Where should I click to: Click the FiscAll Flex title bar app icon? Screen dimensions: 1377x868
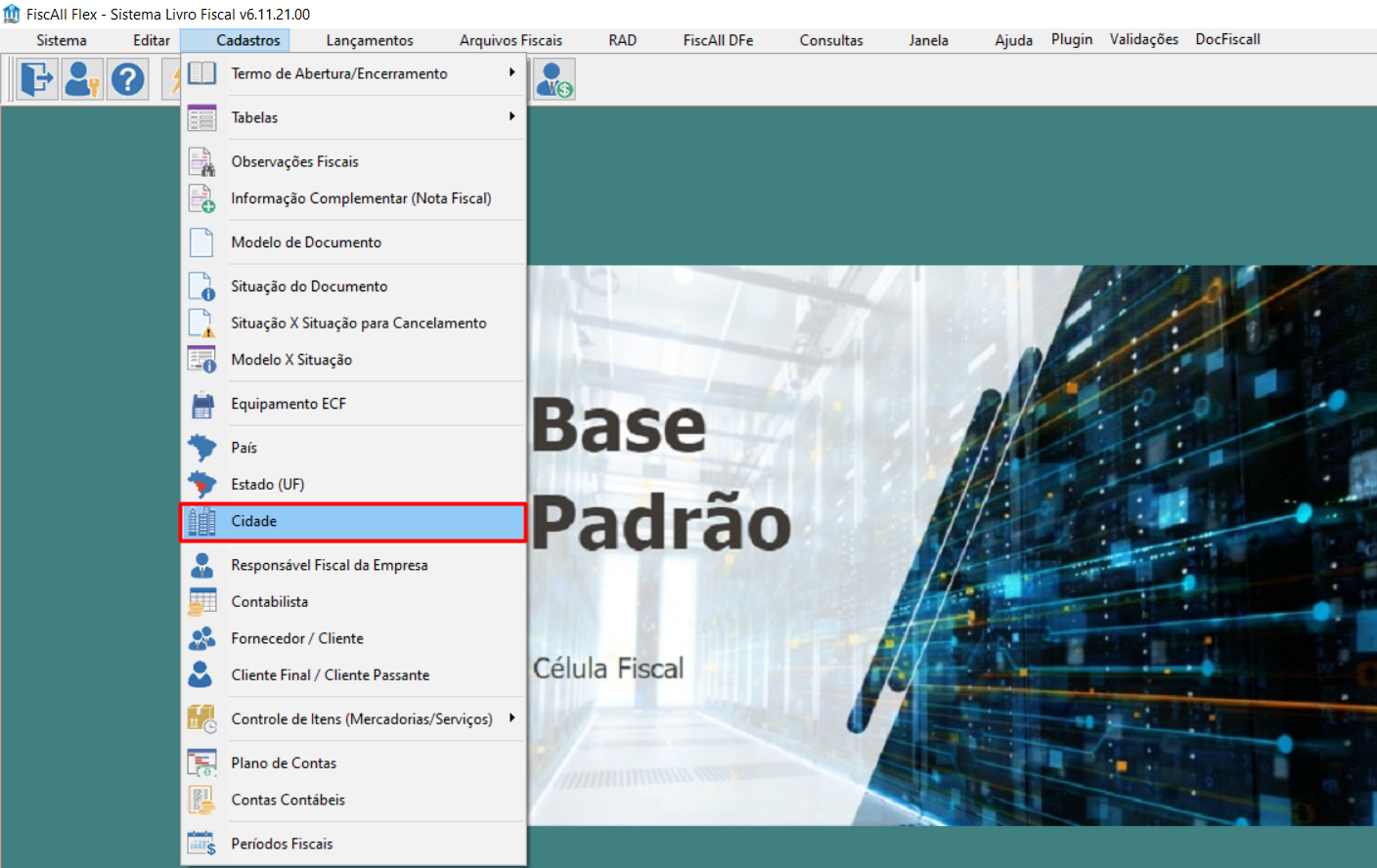pyautogui.click(x=11, y=14)
